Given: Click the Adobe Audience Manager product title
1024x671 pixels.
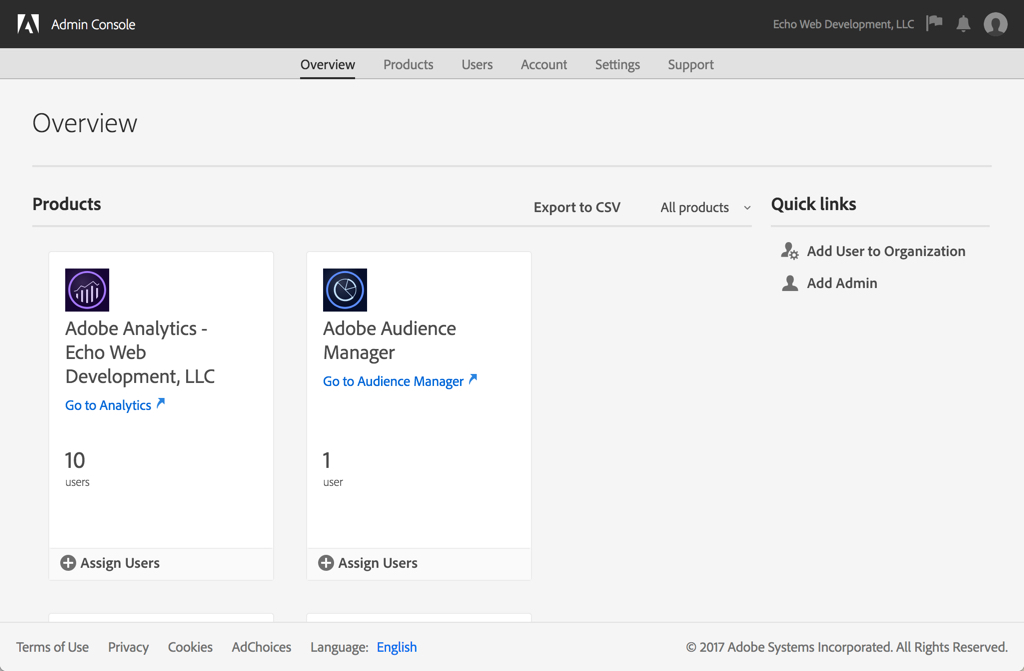Looking at the screenshot, I should click(x=389, y=340).
